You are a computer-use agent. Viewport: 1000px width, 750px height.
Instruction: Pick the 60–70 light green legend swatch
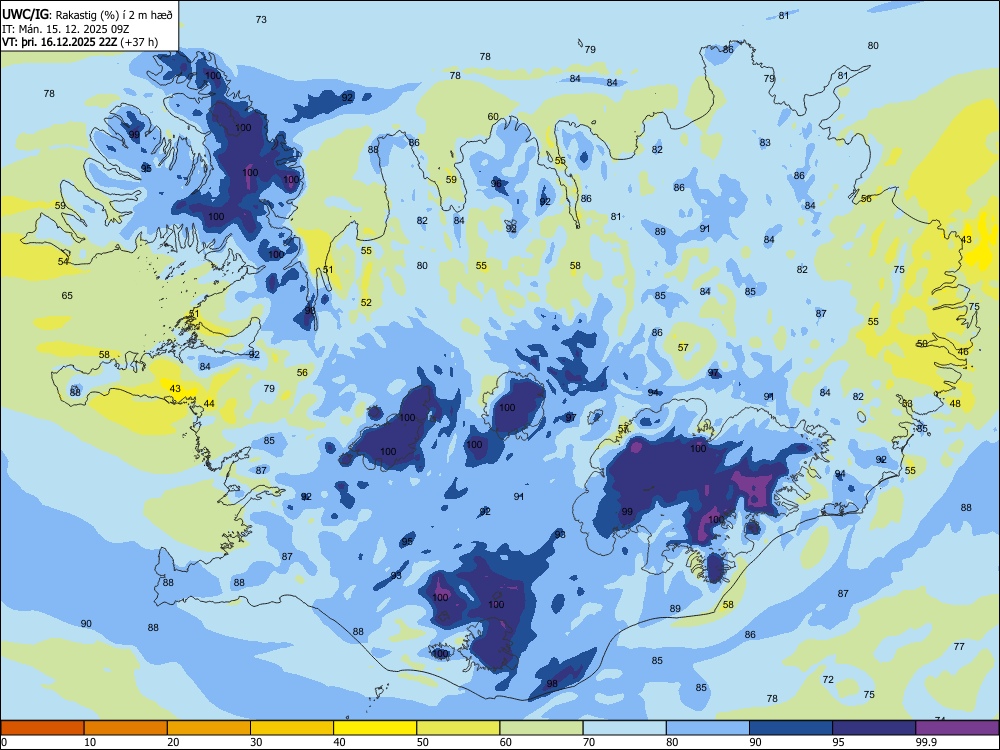point(541,728)
